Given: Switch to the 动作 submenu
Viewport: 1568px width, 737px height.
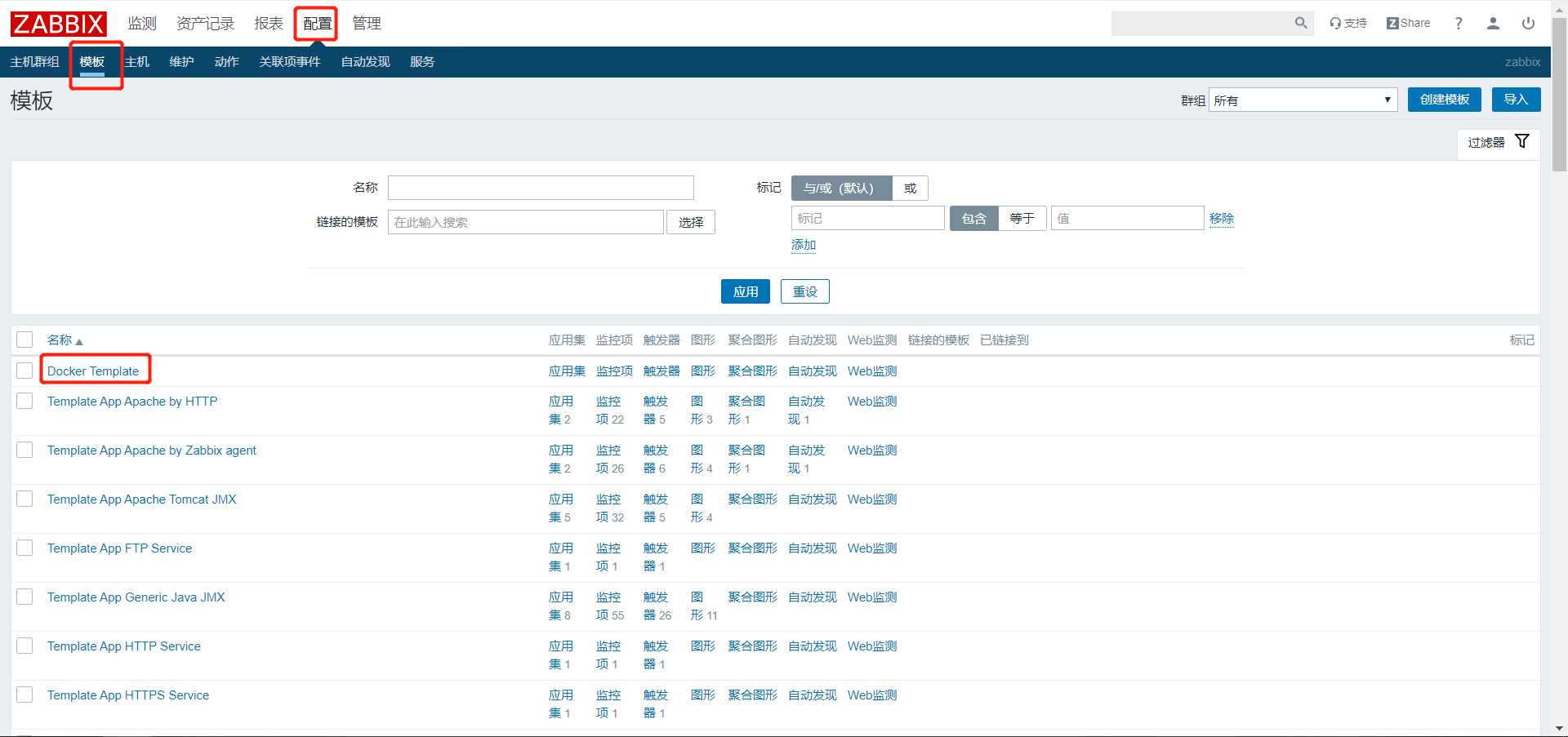Looking at the screenshot, I should pyautogui.click(x=226, y=62).
